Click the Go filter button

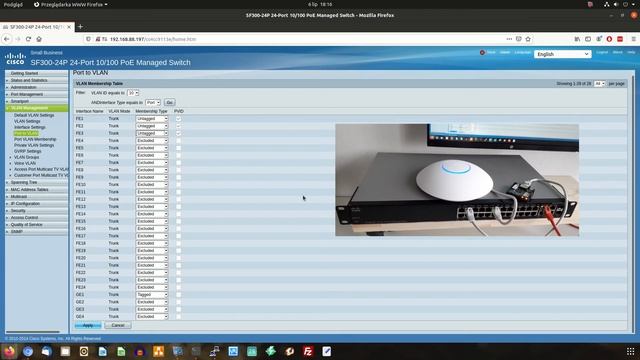[169, 102]
